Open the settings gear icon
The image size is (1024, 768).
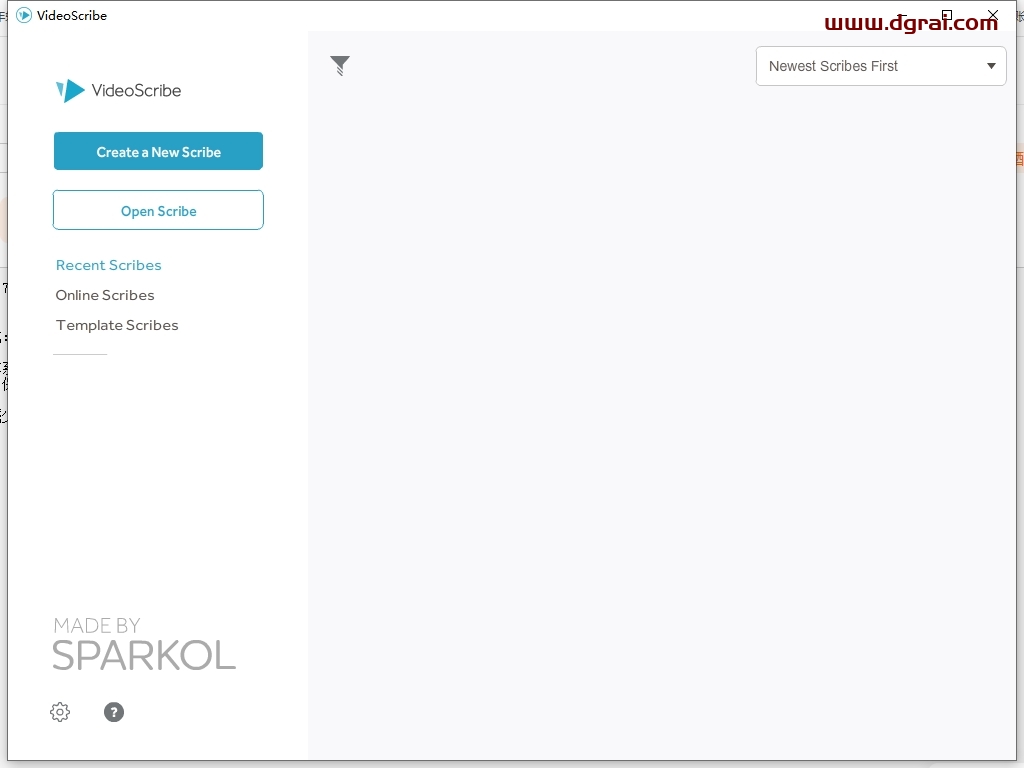[60, 712]
